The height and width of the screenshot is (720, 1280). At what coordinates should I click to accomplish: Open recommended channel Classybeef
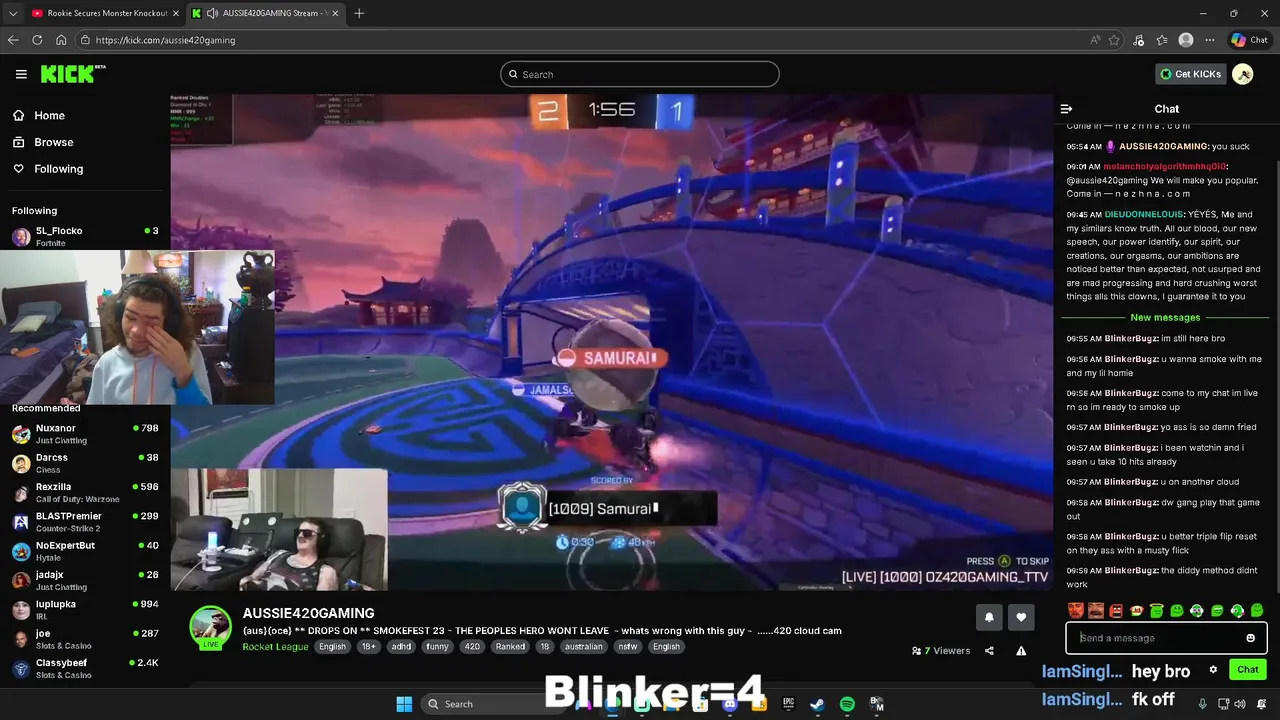[85, 668]
